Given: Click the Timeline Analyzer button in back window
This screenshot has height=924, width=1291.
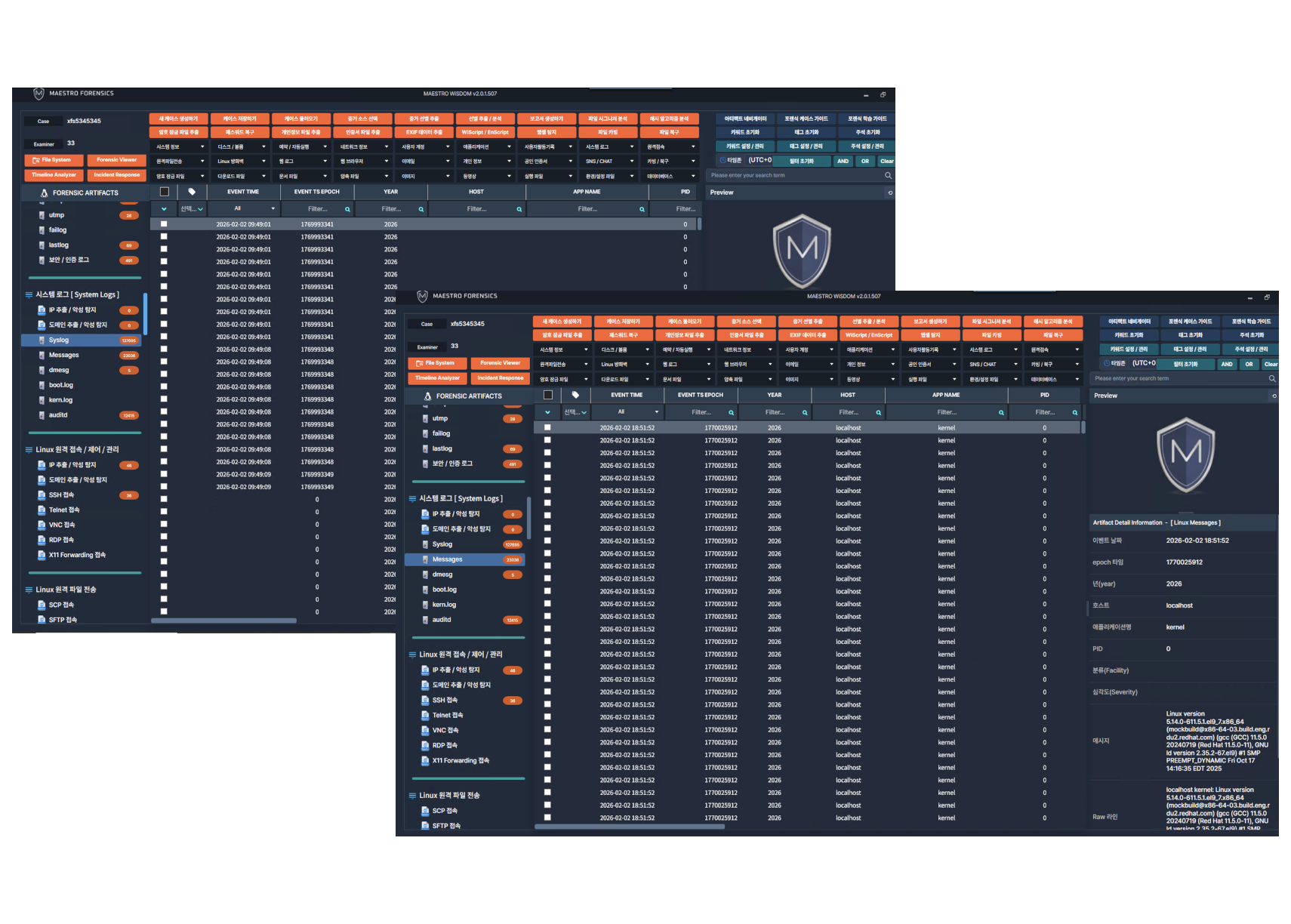Looking at the screenshot, I should tap(54, 175).
